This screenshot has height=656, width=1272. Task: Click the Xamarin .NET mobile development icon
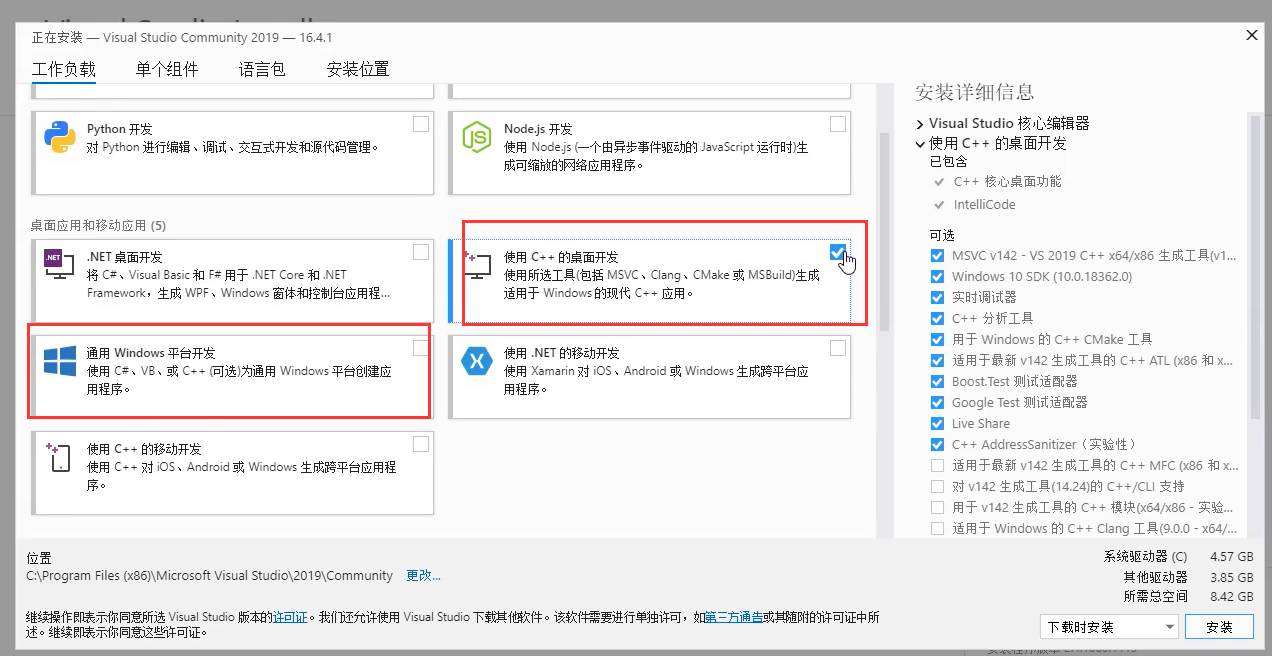477,360
